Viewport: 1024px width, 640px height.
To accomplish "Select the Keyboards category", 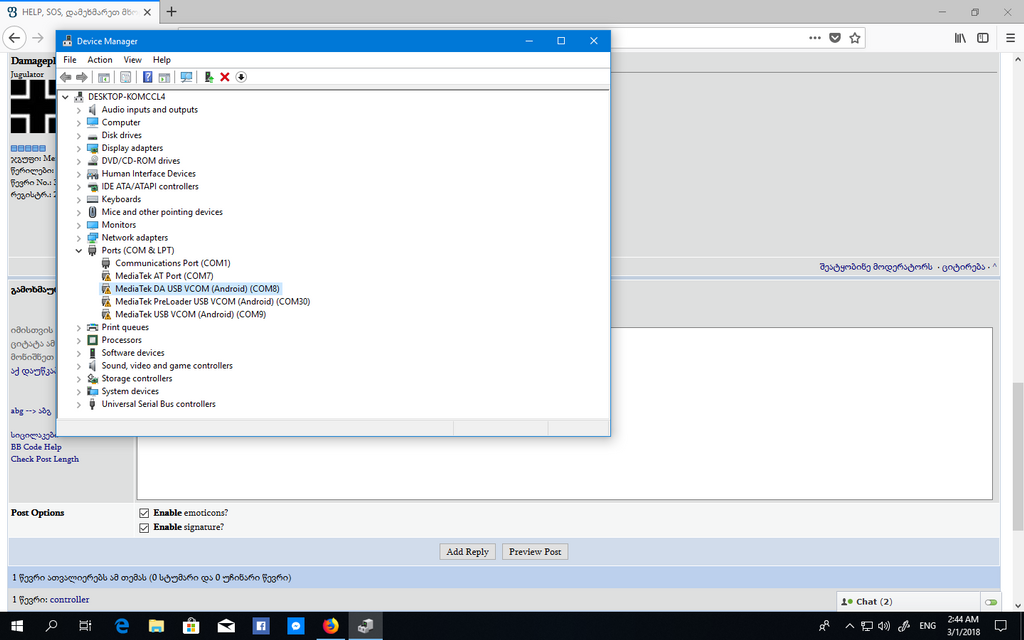I will (x=121, y=199).
